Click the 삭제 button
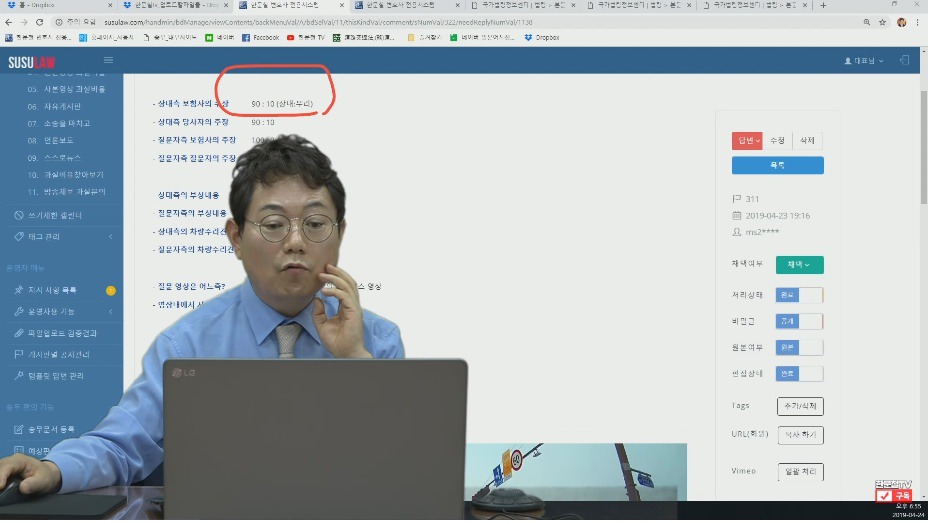Screen dimensions: 928x523 click(807, 141)
